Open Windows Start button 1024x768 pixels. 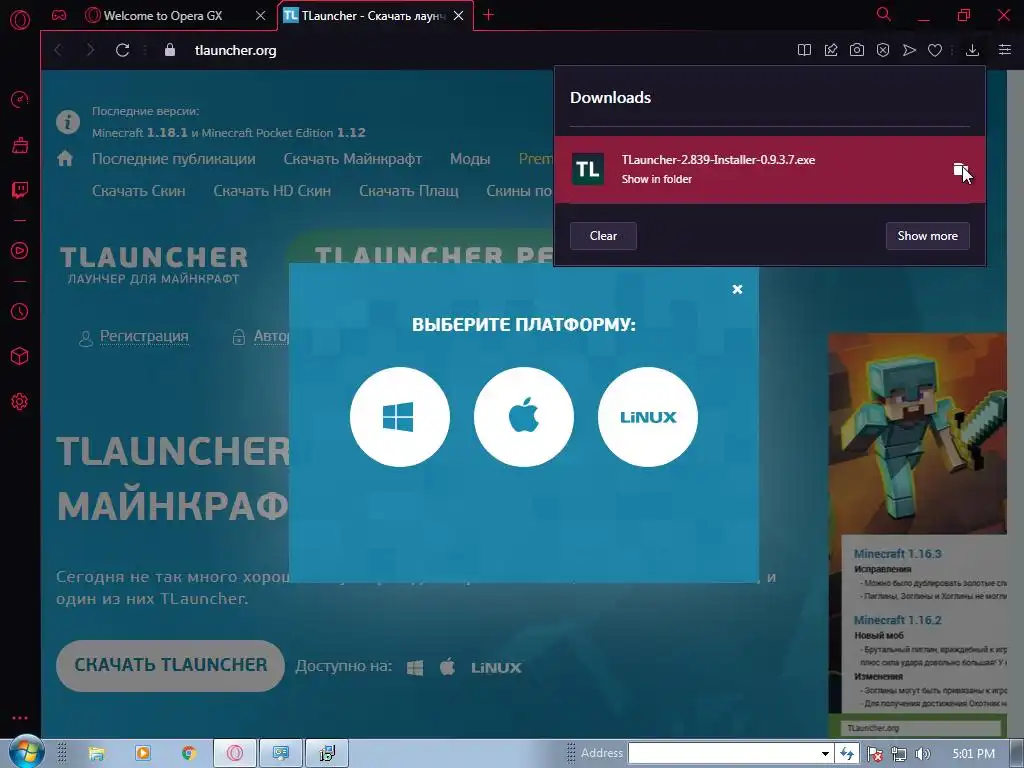[x=26, y=752]
